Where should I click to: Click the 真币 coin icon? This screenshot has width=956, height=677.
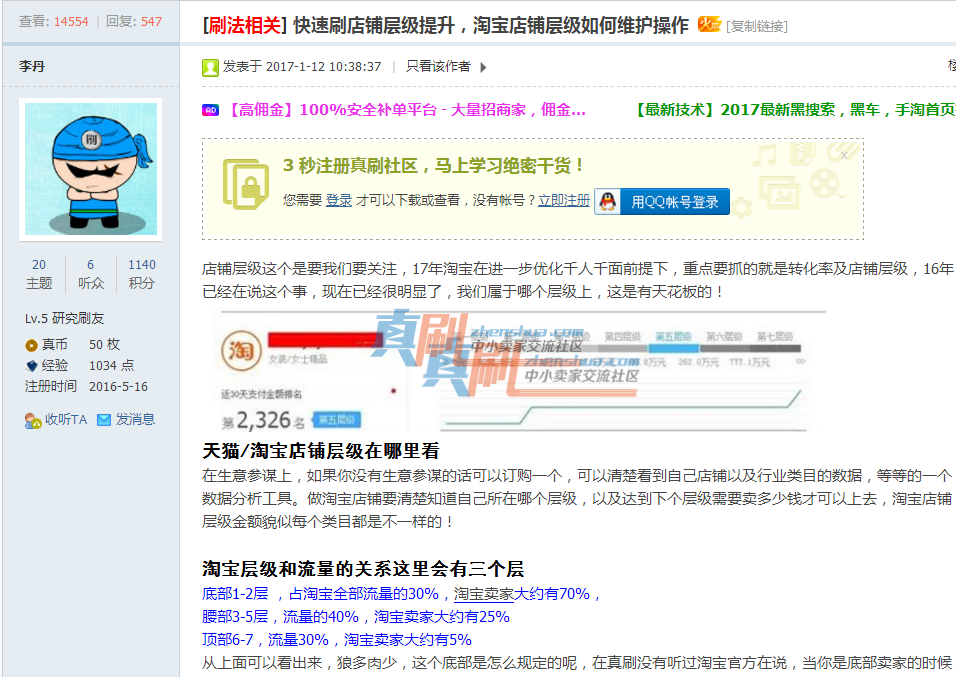[x=31, y=345]
